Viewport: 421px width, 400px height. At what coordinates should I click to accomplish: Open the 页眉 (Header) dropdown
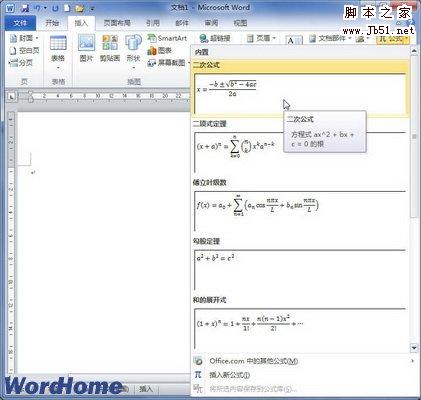click(x=262, y=38)
